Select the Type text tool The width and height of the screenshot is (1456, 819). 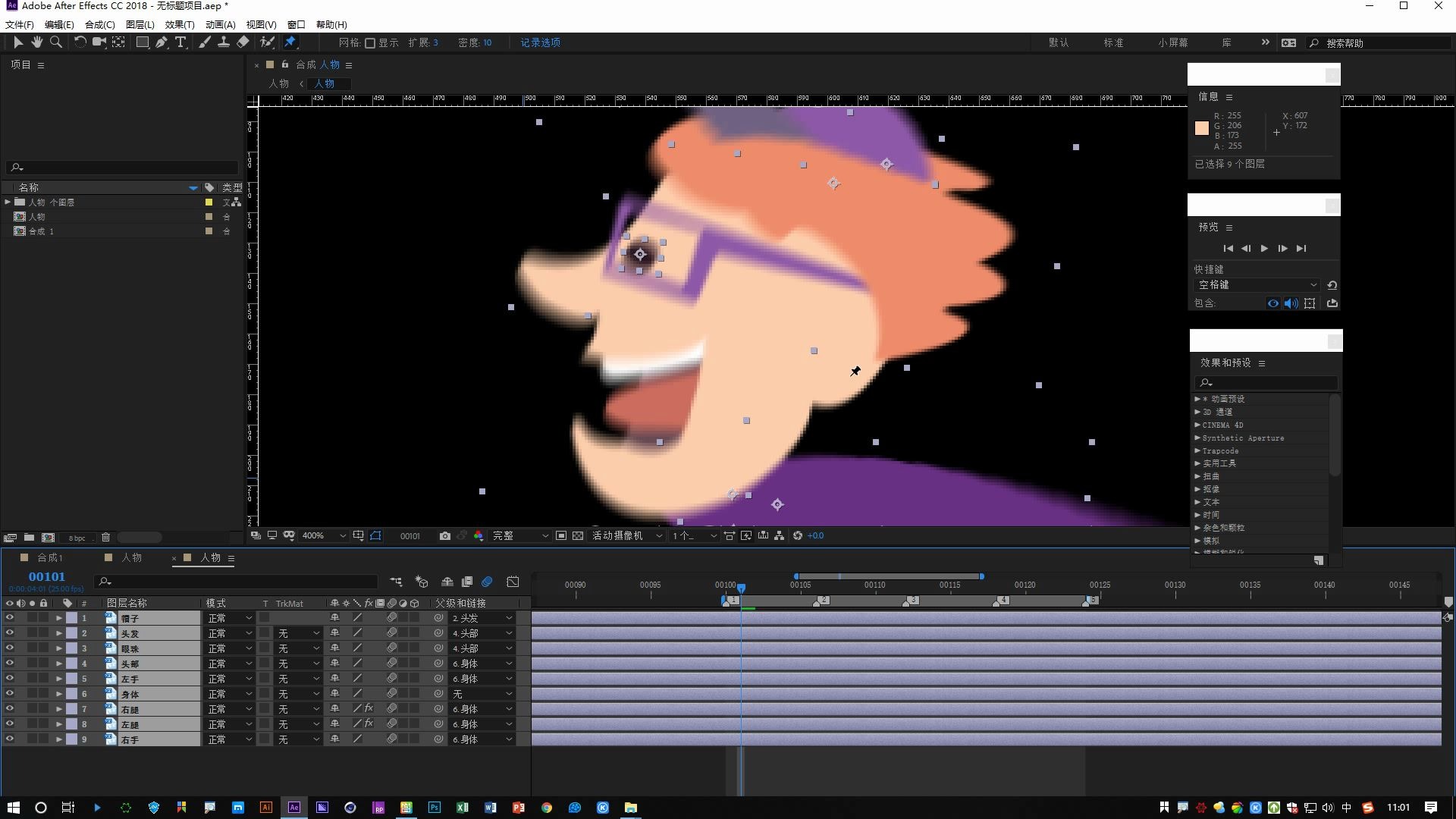(x=180, y=42)
